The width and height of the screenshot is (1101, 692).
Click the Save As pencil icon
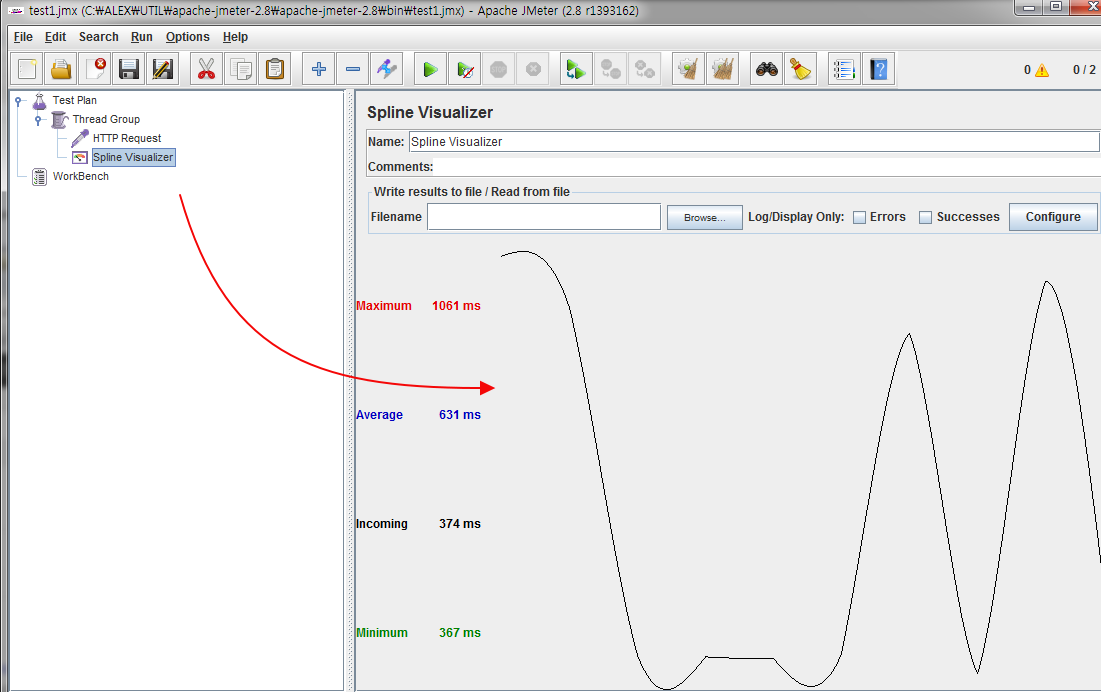(162, 69)
